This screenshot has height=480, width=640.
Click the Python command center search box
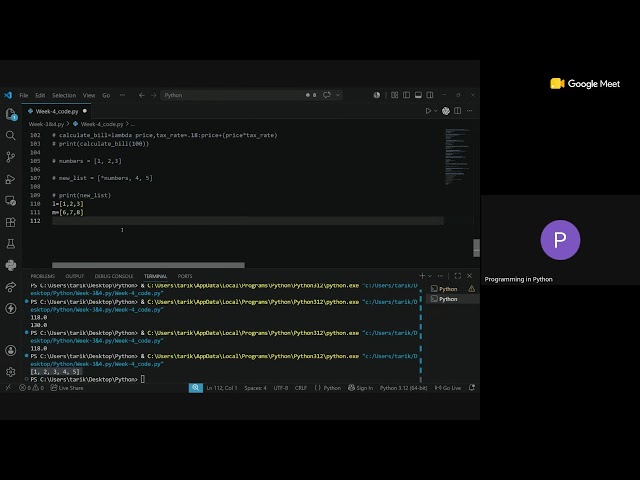pyautogui.click(x=232, y=95)
